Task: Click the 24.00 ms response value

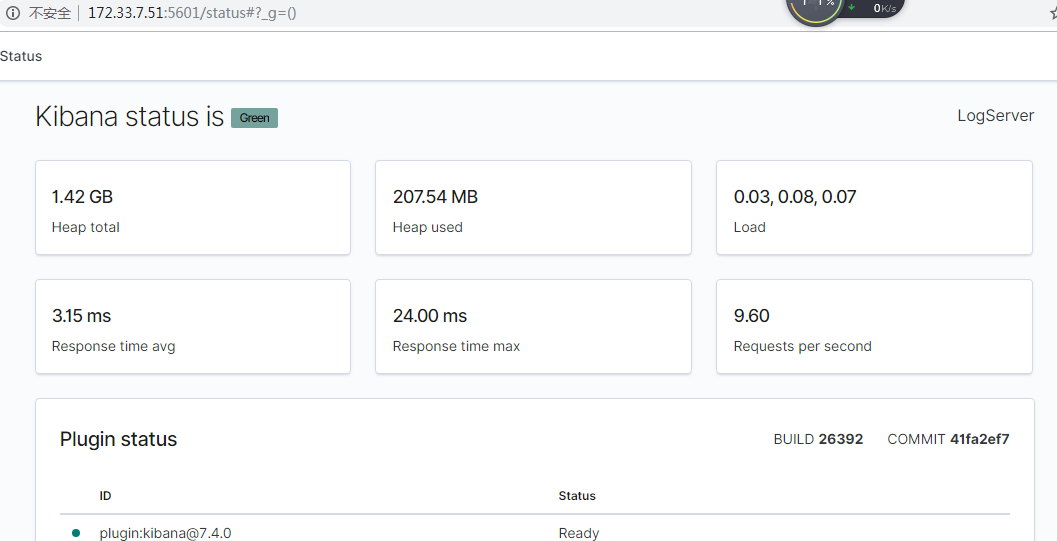Action: tap(430, 316)
